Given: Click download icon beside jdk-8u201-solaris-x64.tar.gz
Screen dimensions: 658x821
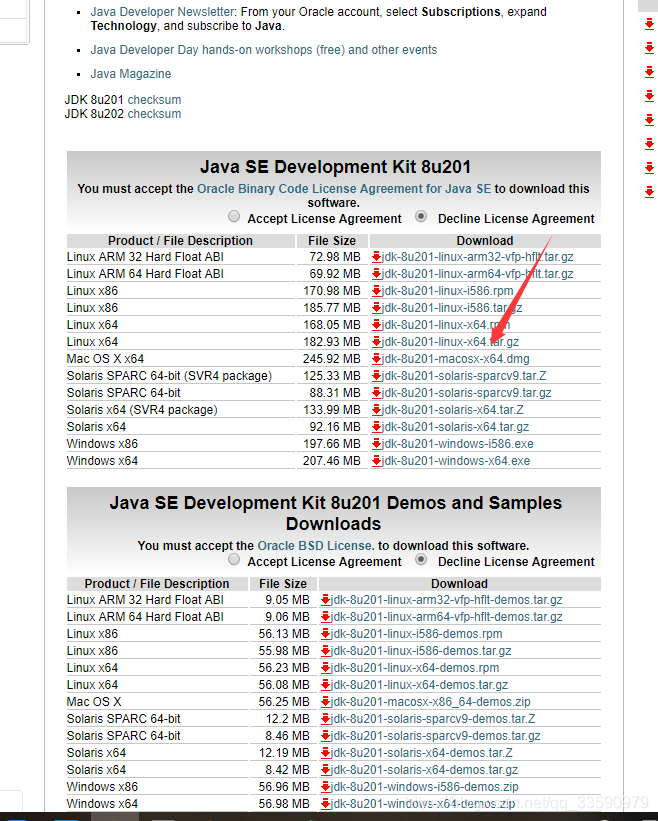Looking at the screenshot, I should pos(376,427).
